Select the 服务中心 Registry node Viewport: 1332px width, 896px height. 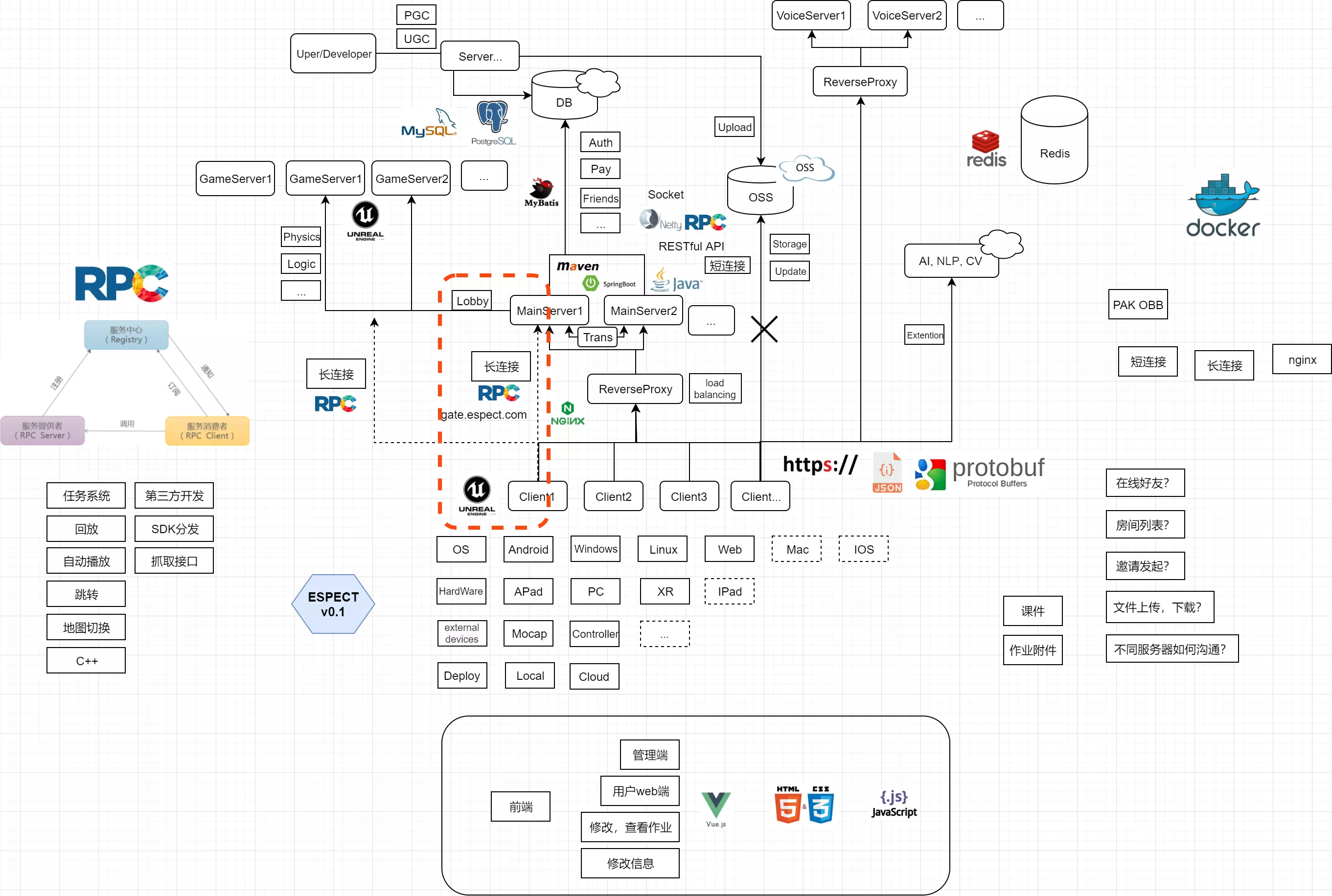[126, 335]
